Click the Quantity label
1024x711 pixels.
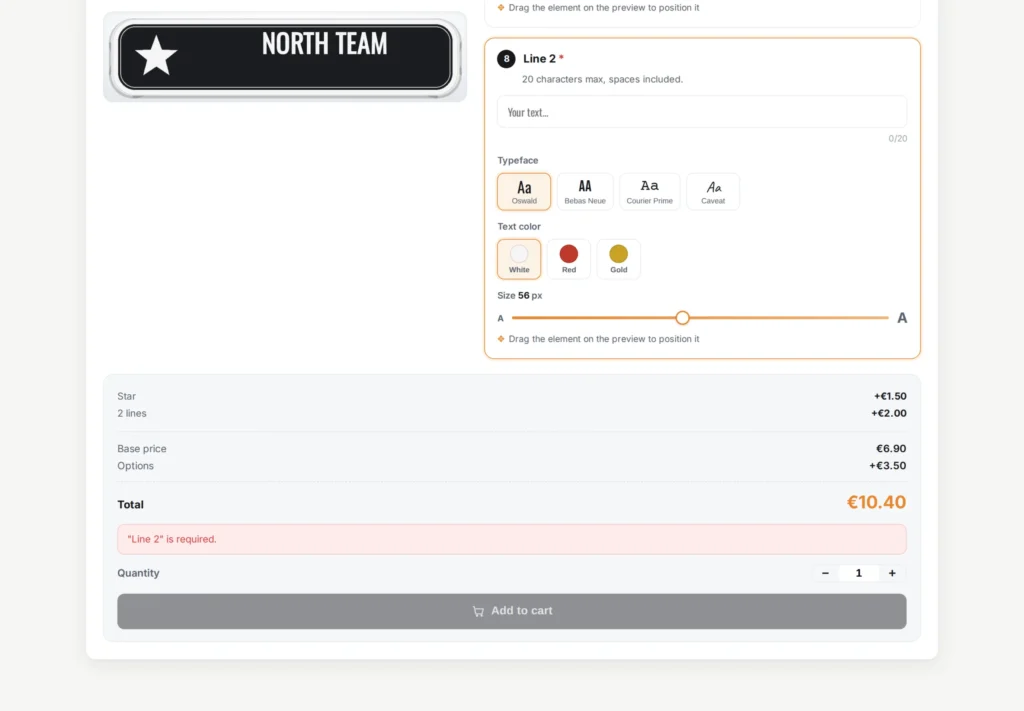coord(138,573)
